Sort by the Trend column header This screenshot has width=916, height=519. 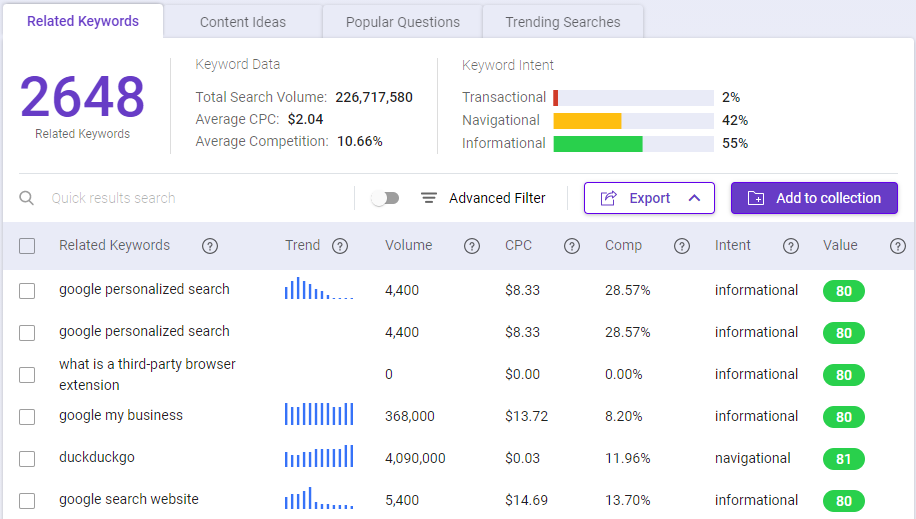(x=303, y=245)
